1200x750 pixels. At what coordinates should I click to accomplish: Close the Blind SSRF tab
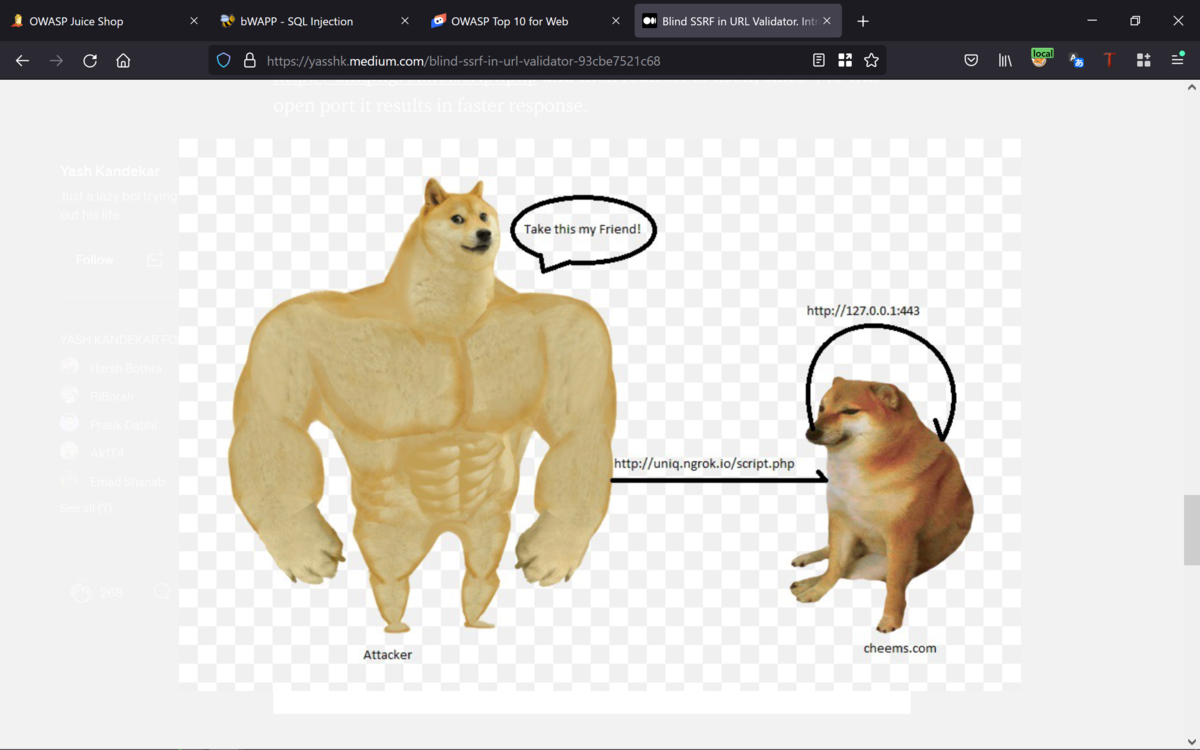(827, 21)
